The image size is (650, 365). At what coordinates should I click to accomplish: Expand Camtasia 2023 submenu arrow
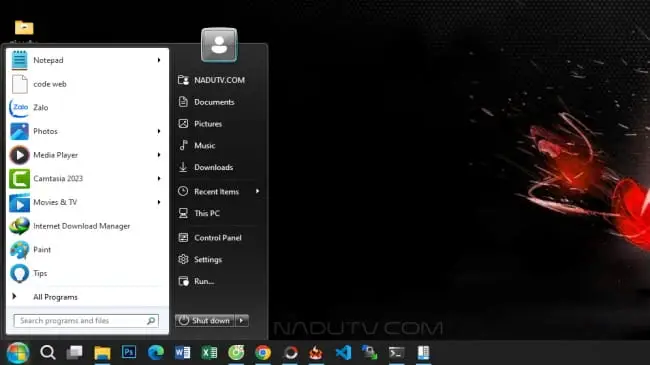coord(159,179)
